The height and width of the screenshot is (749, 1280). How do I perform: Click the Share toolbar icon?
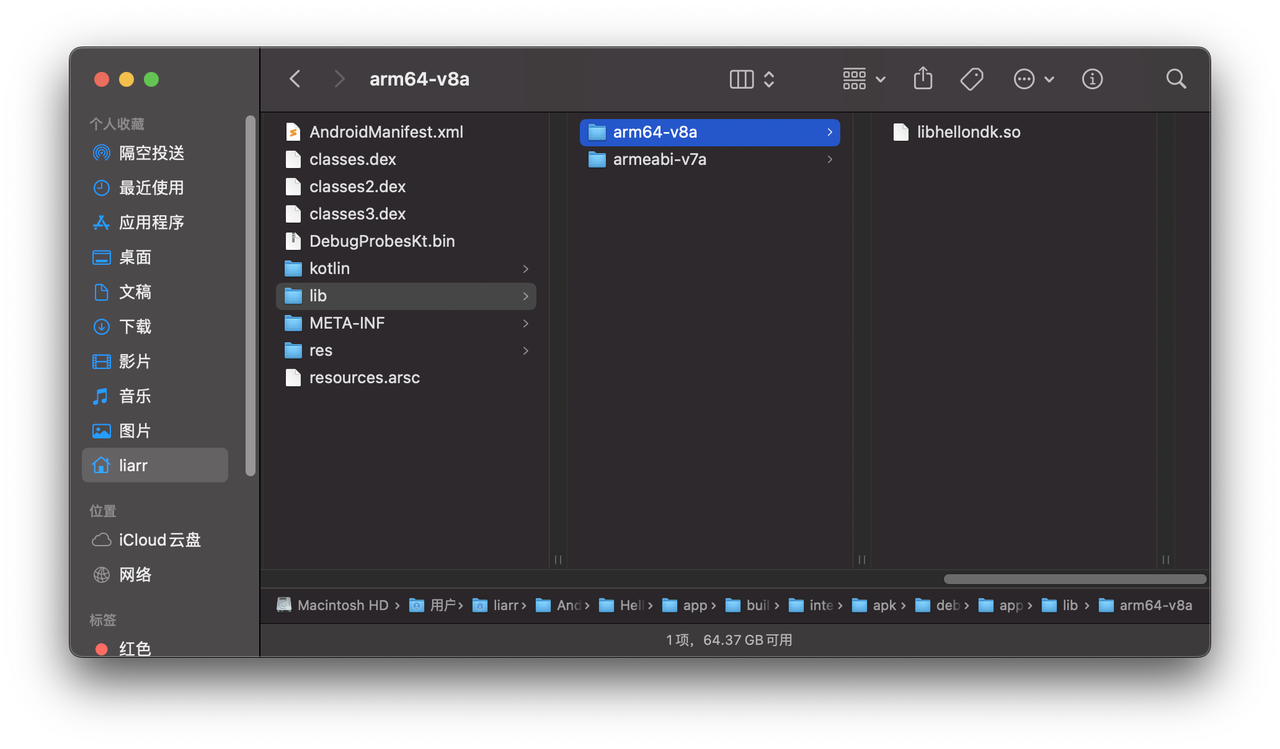pos(923,78)
